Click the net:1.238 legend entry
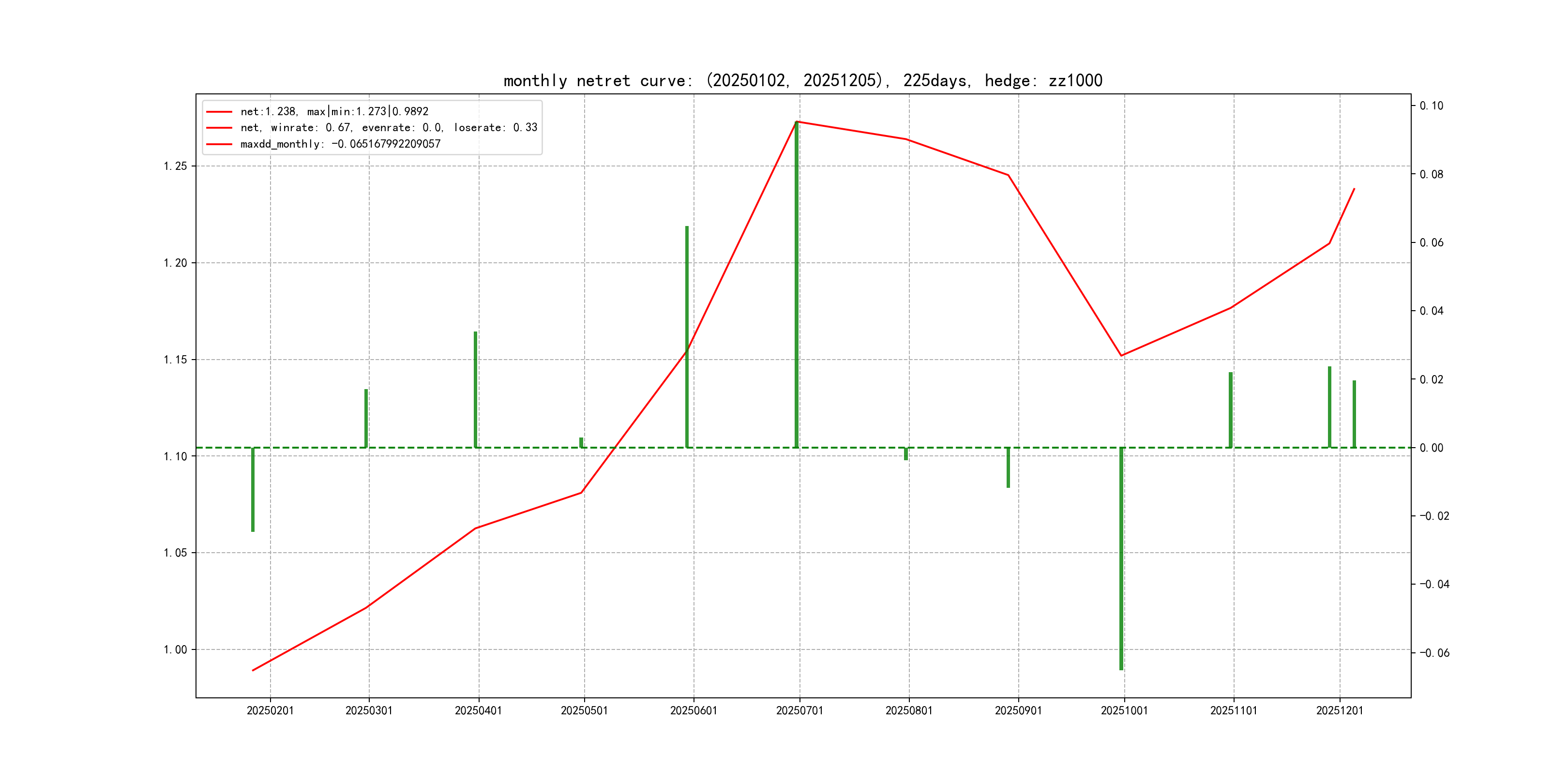 [x=334, y=111]
